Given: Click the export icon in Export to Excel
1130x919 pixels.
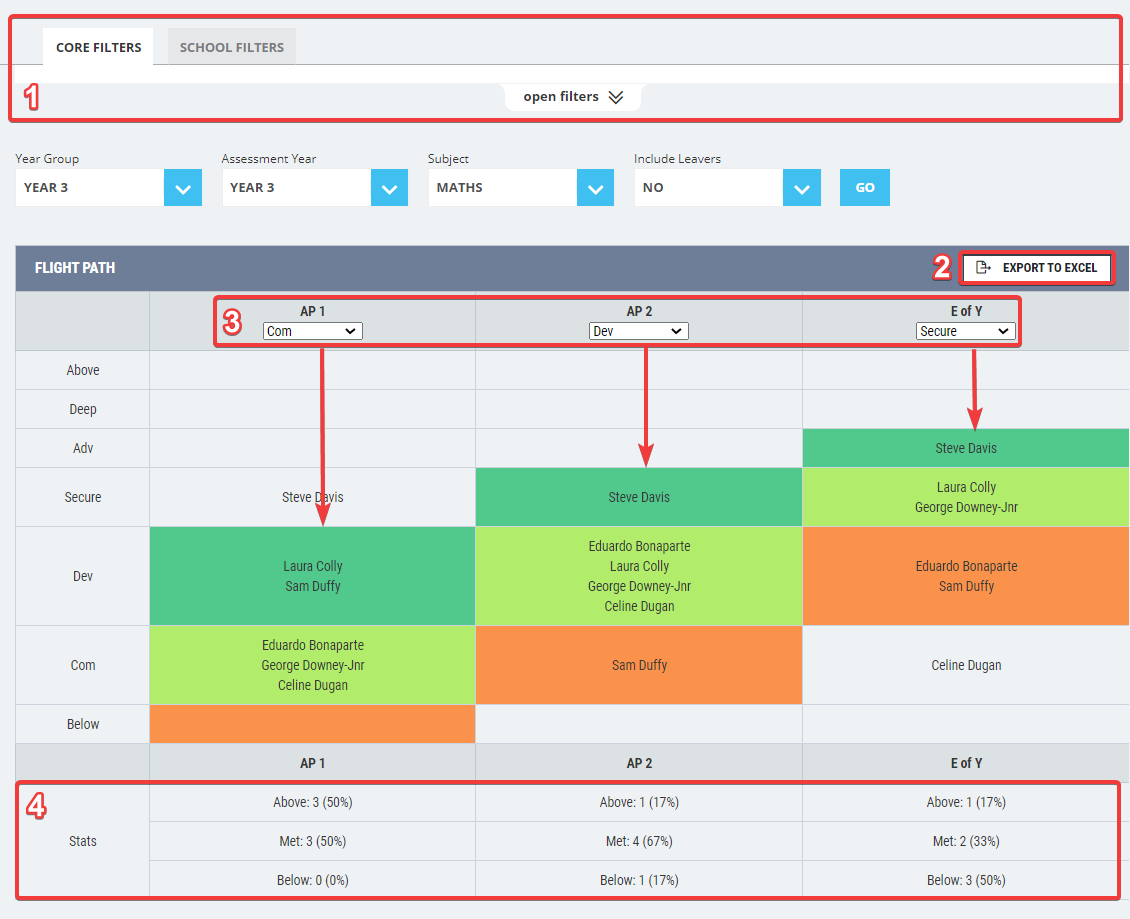Looking at the screenshot, I should 983,267.
